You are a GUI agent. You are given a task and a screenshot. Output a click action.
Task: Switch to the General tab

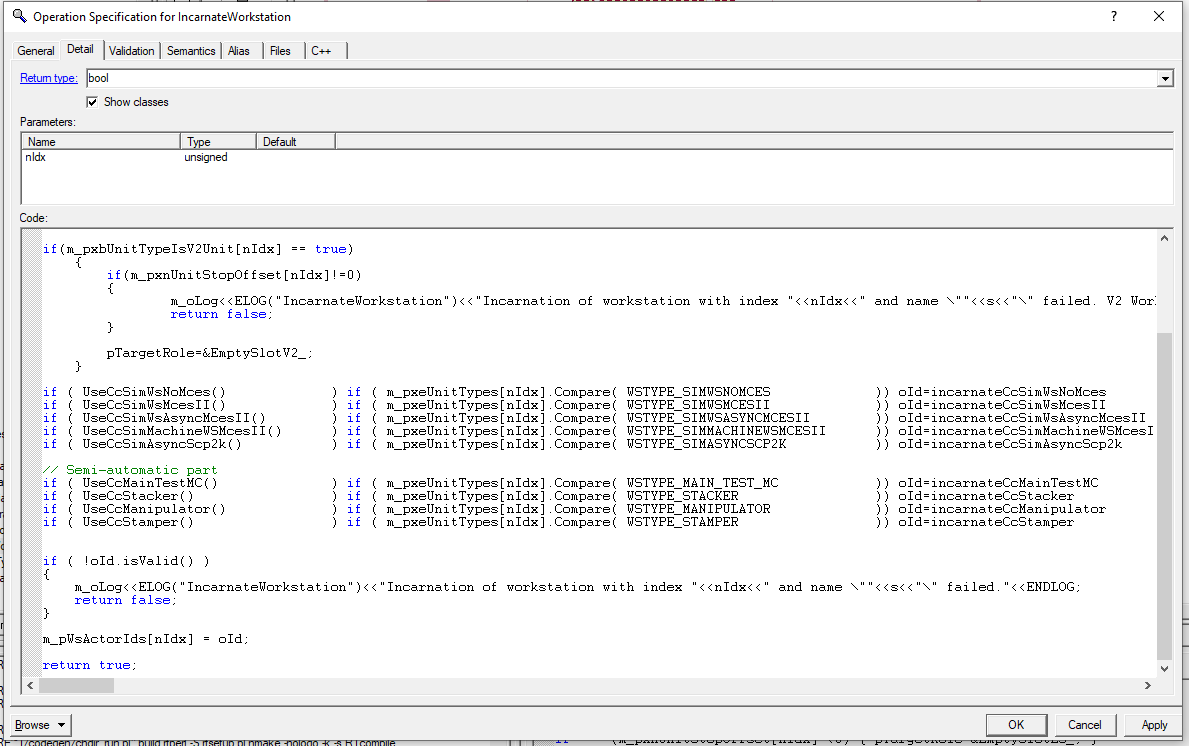pos(35,50)
